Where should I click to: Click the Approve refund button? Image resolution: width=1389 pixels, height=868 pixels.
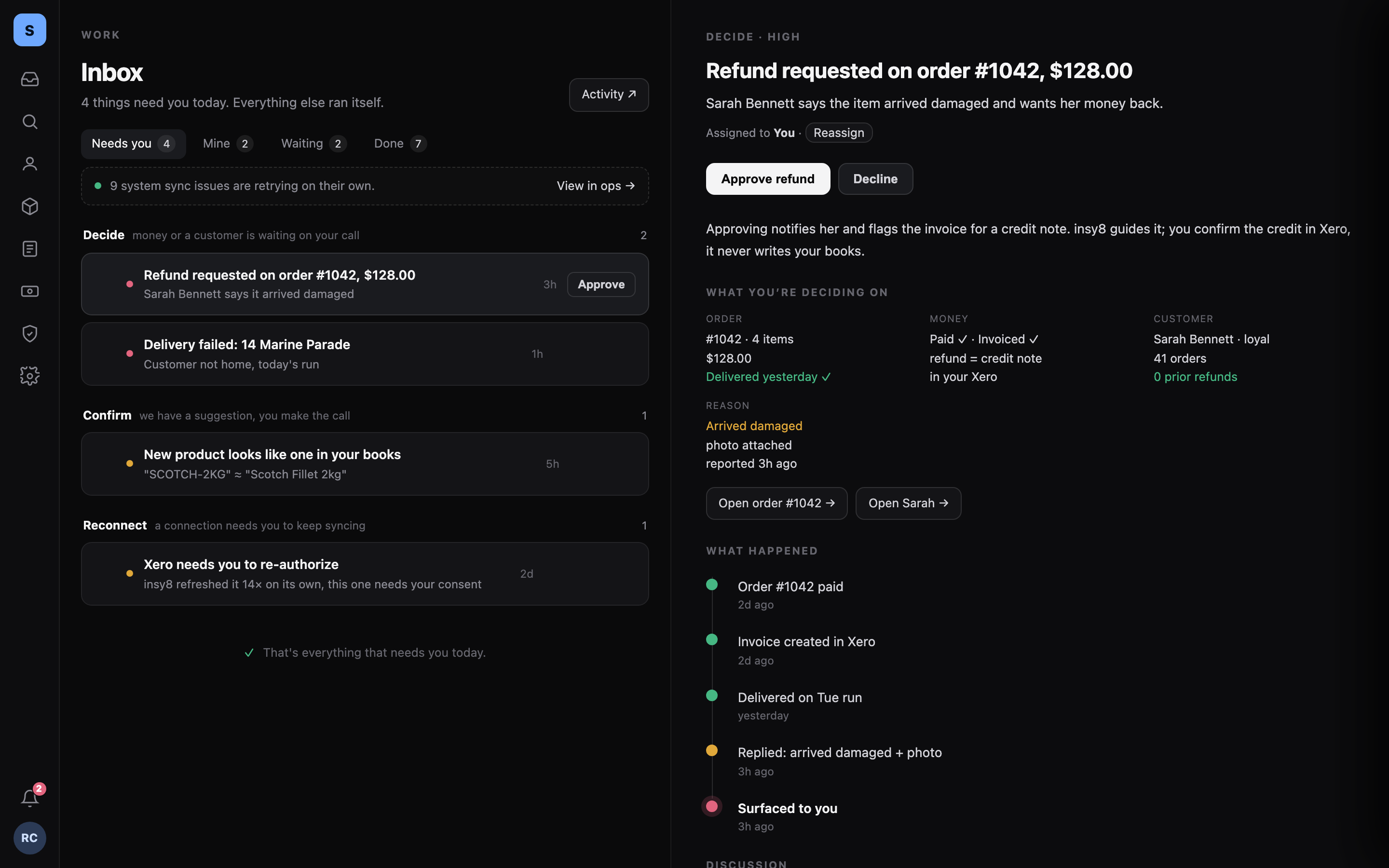click(768, 179)
